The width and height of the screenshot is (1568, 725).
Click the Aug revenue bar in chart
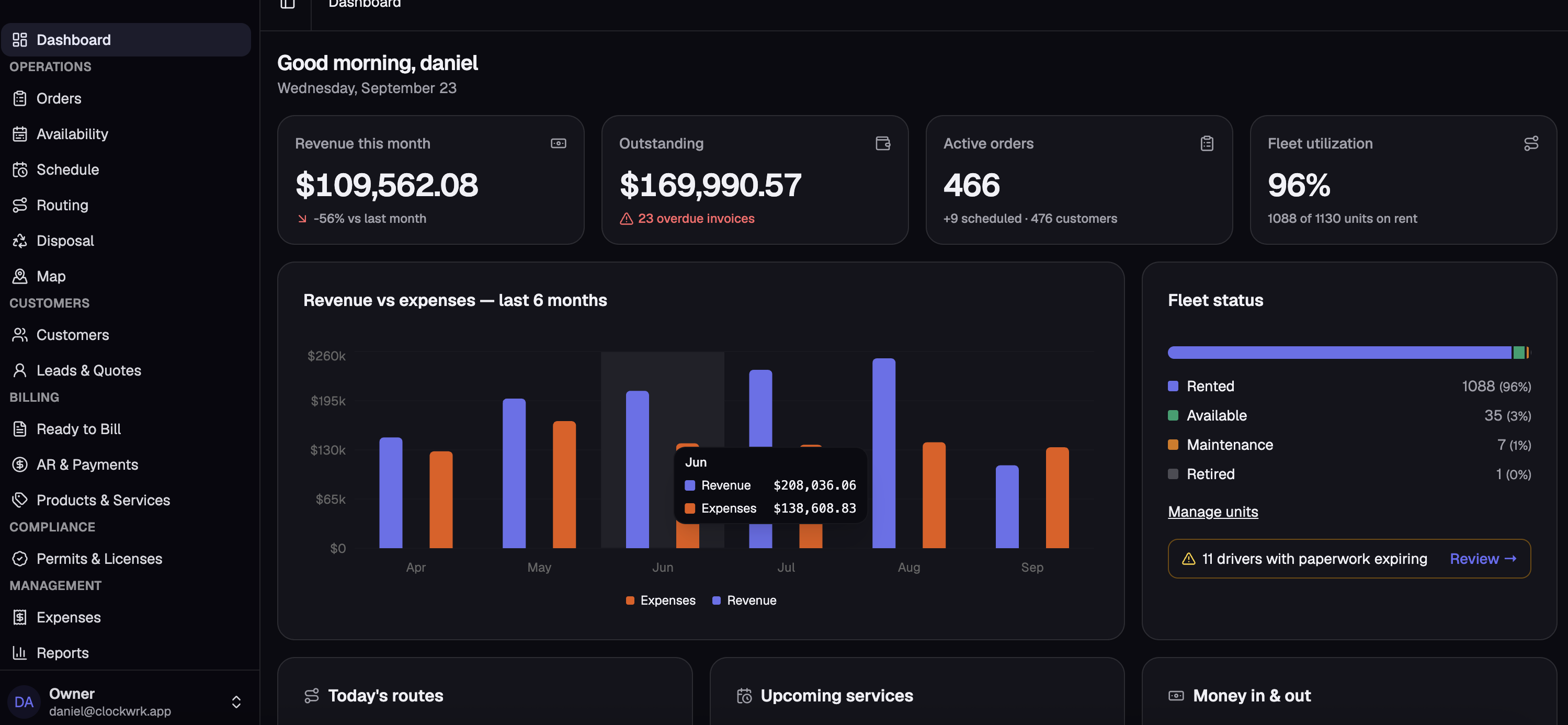(883, 453)
